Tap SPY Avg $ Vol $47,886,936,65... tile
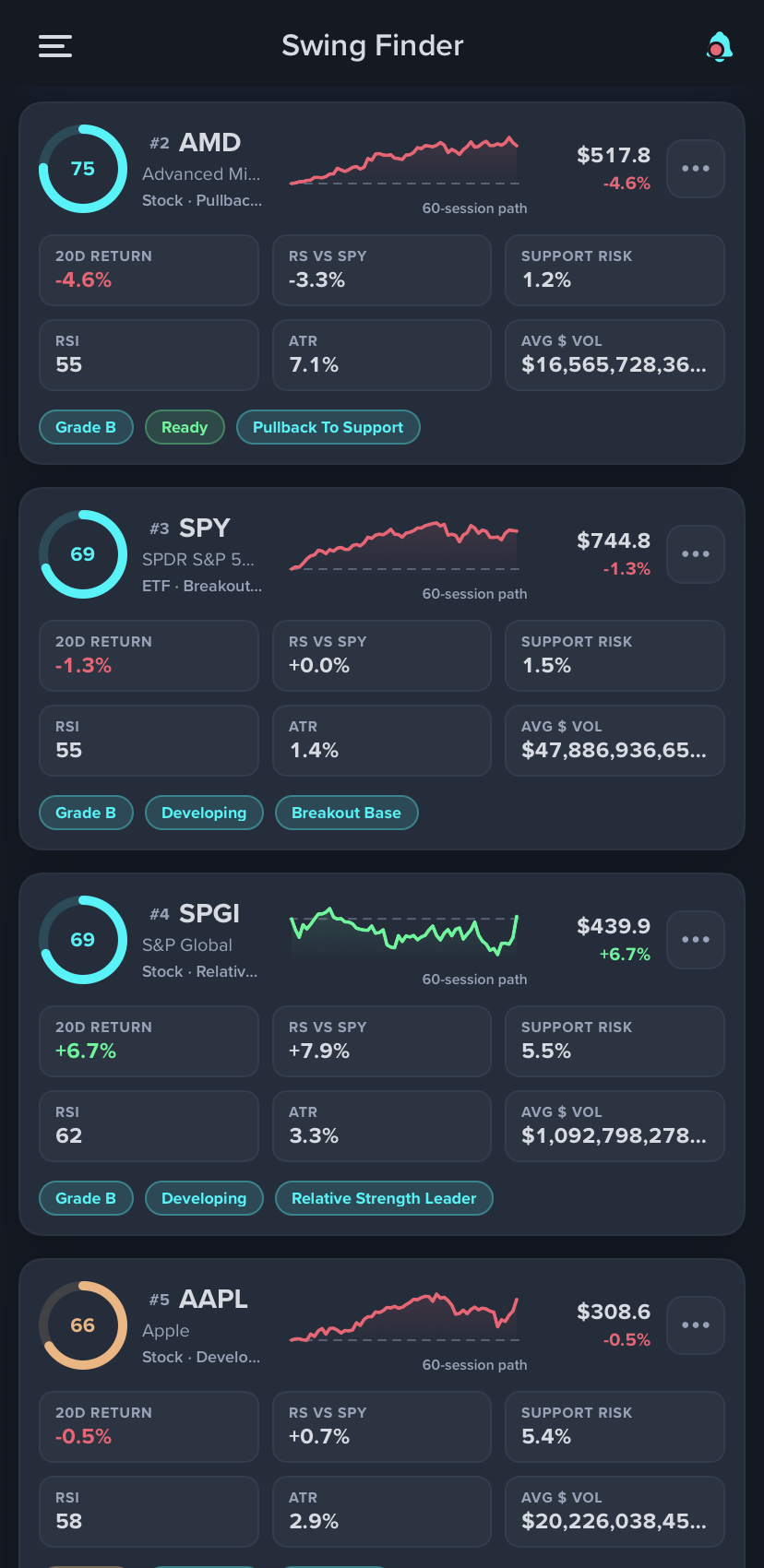This screenshot has width=764, height=1568. [x=615, y=741]
